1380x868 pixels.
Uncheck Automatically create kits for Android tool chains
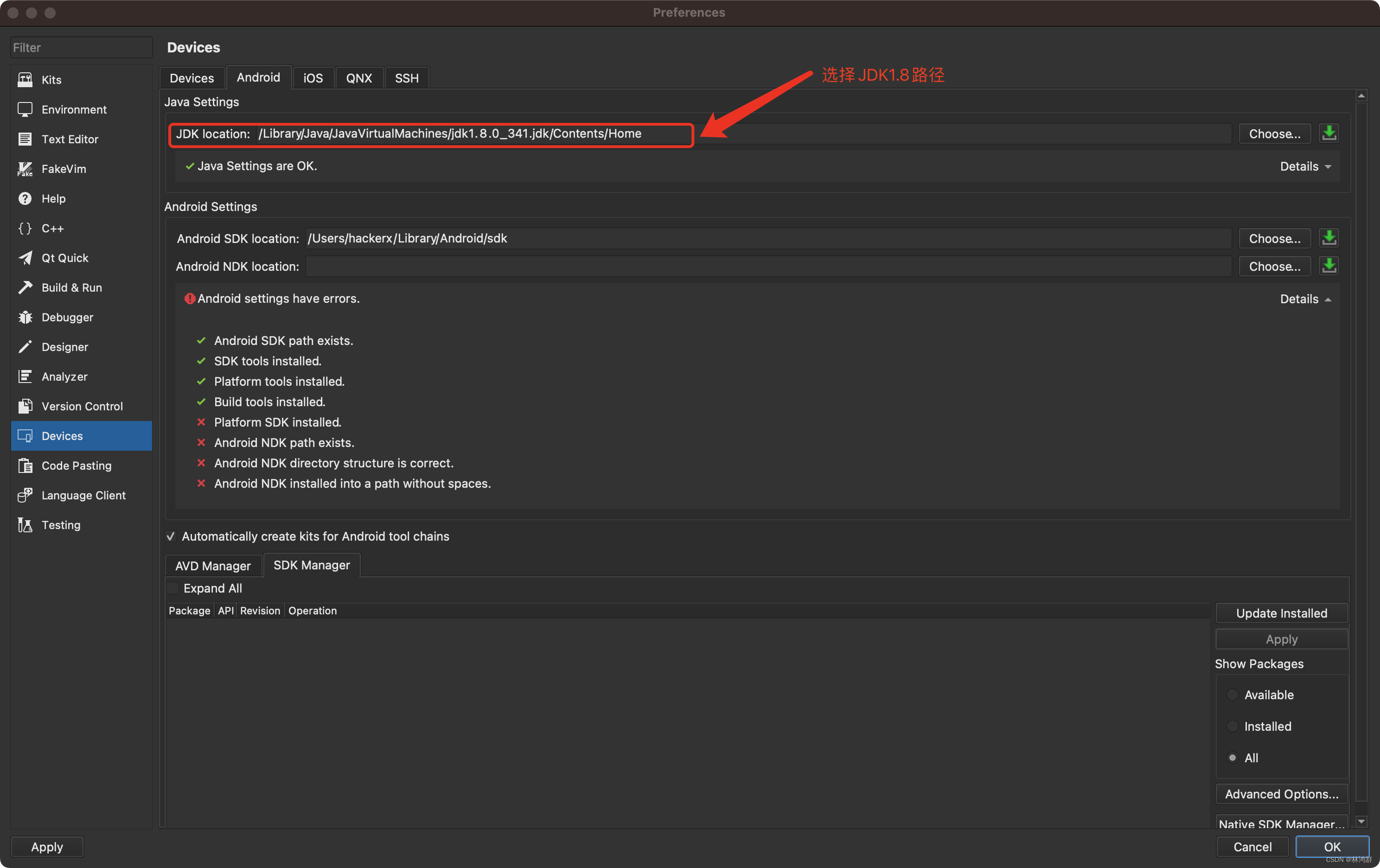[x=171, y=536]
